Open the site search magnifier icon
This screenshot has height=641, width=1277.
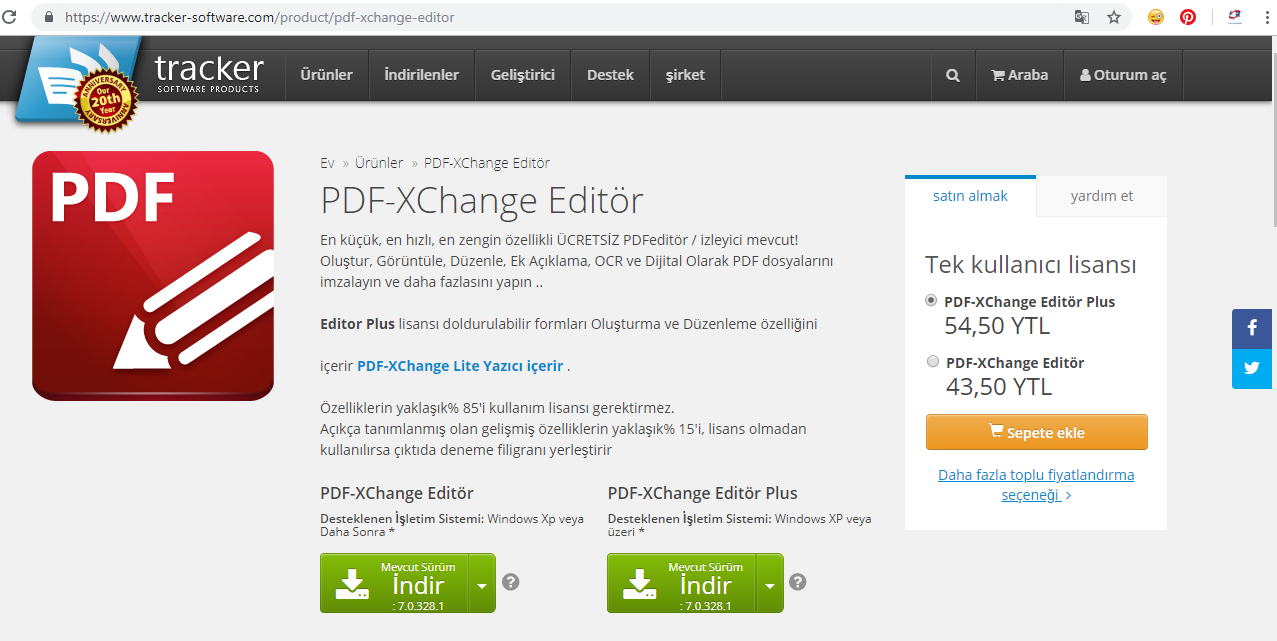pos(953,75)
